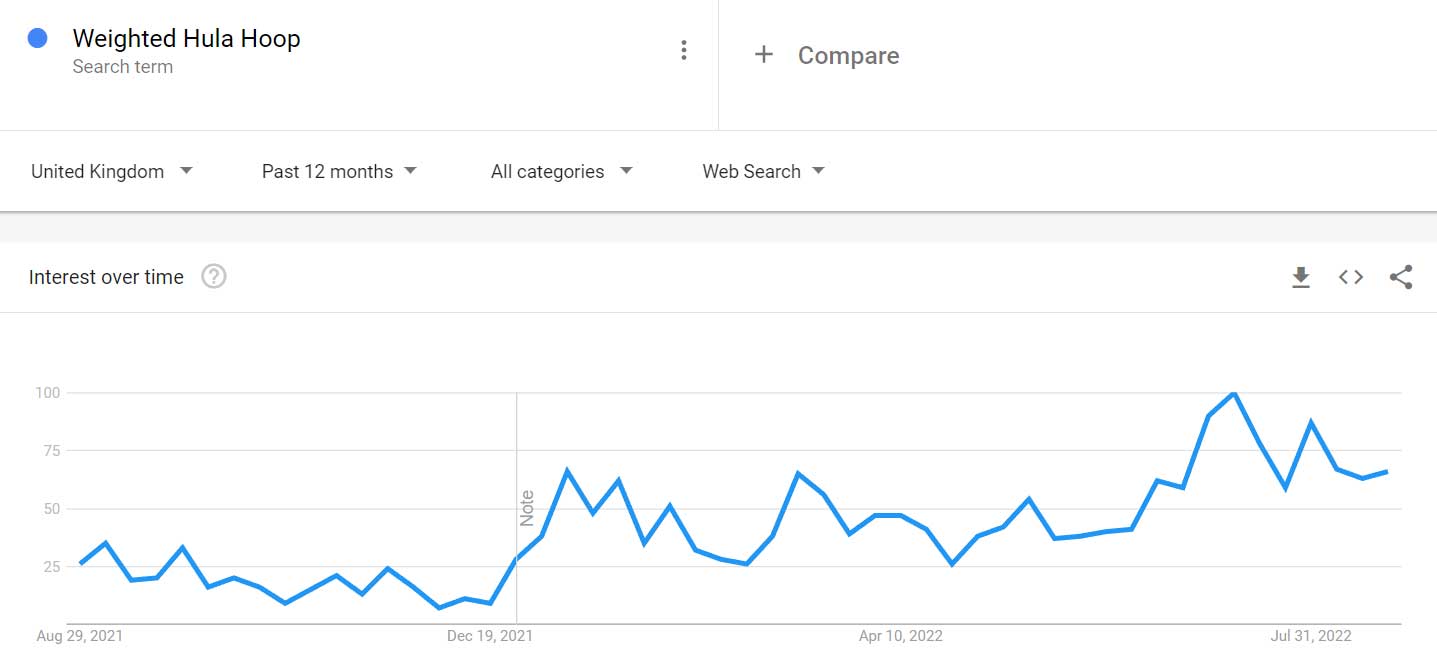This screenshot has width=1437, height=670.
Task: Click the chart peak at value 100
Action: coord(1235,393)
